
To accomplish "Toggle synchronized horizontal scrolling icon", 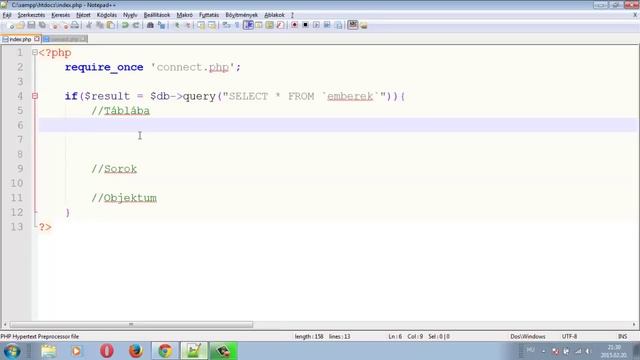I will coord(212,25).
